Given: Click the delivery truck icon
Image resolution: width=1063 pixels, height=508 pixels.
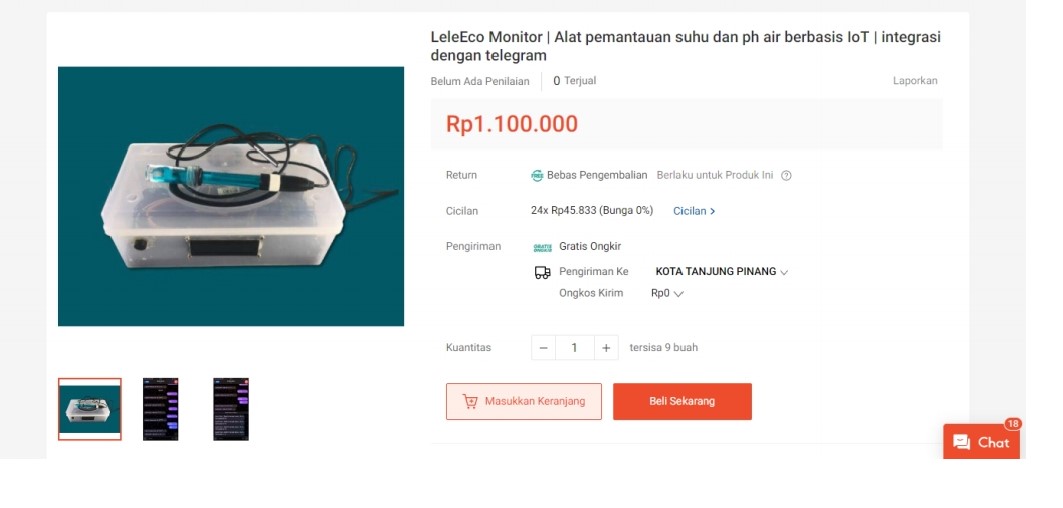Looking at the screenshot, I should [542, 272].
